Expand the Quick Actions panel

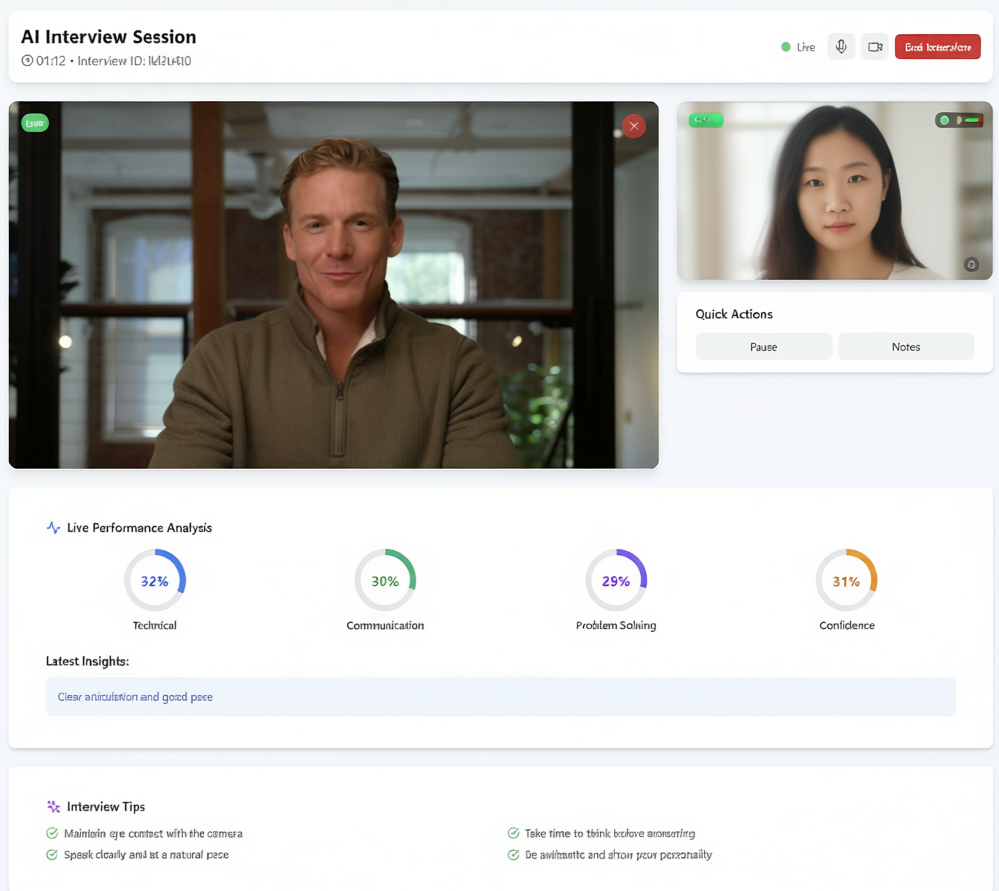(x=734, y=314)
